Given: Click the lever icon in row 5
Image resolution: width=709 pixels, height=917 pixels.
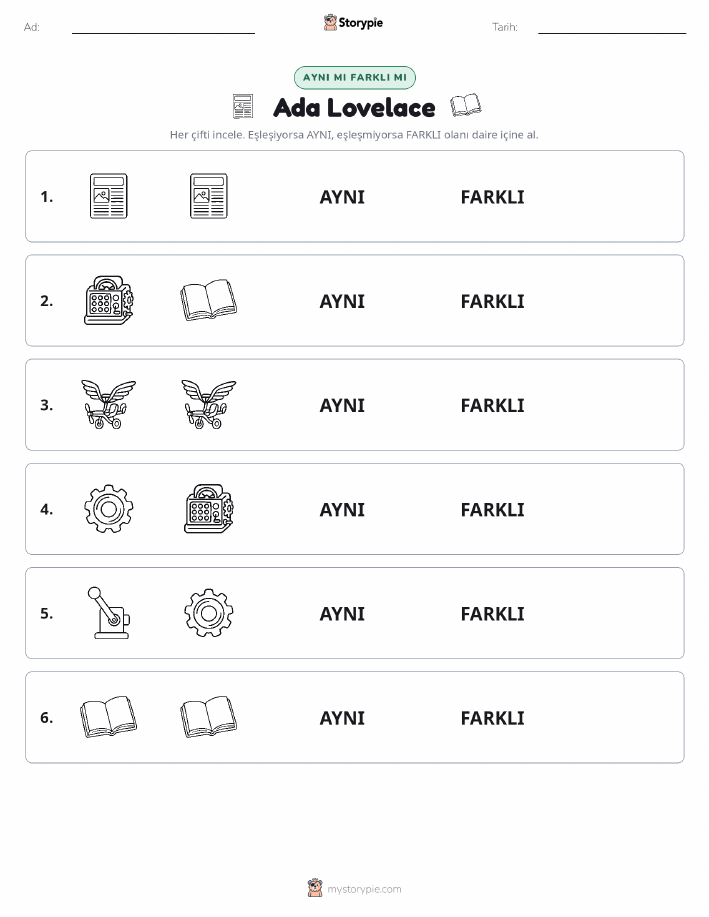Looking at the screenshot, I should tap(109, 612).
